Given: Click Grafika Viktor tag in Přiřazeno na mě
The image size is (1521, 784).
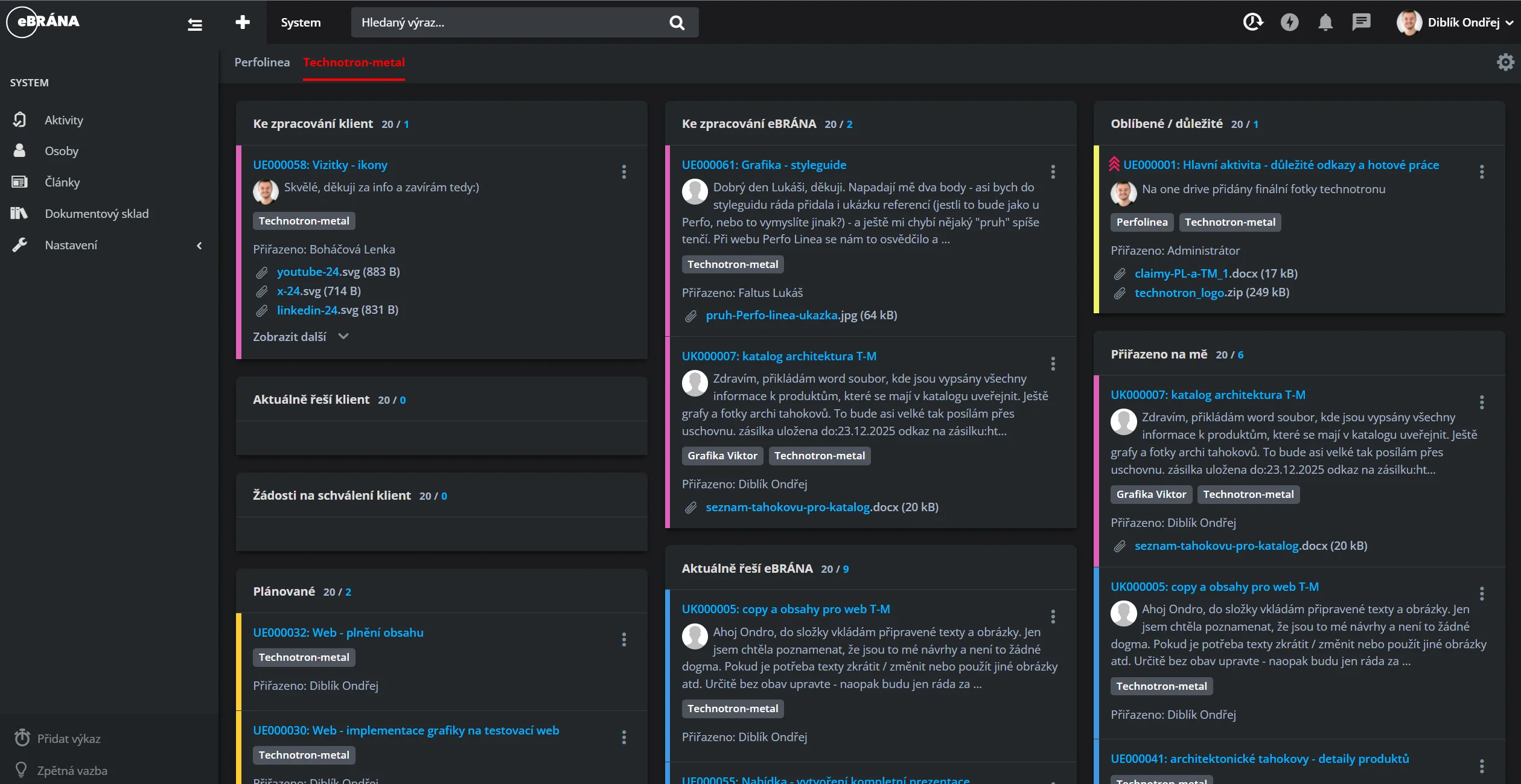Looking at the screenshot, I should 1151,494.
